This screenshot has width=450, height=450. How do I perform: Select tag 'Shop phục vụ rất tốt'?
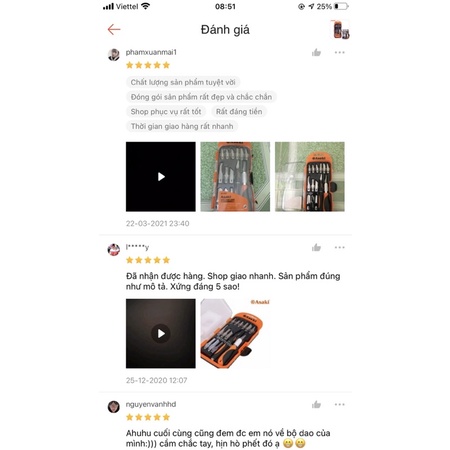pyautogui.click(x=166, y=111)
